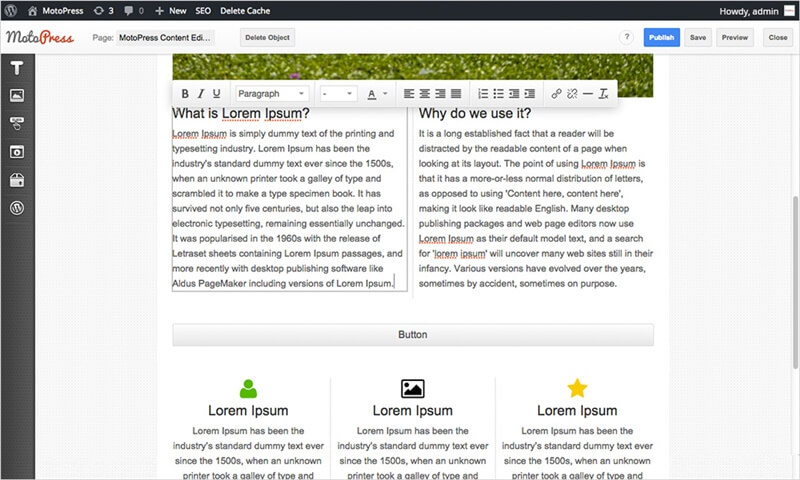Clear formatting with the Tx icon
Screen dimensions: 800x480
click(x=603, y=94)
